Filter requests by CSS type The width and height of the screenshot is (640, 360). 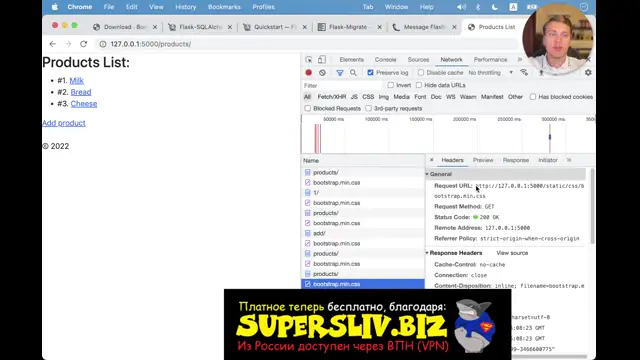tap(368, 97)
